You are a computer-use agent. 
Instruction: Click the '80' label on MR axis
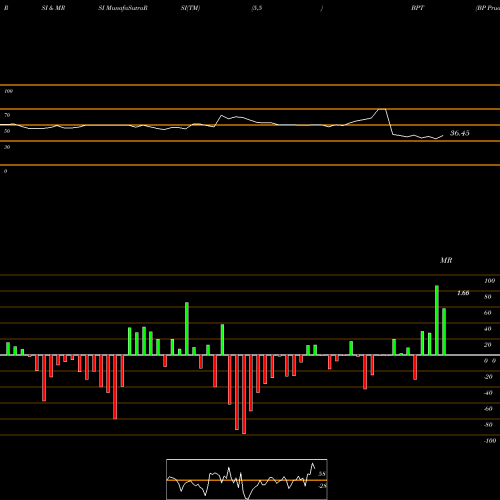click(488, 297)
